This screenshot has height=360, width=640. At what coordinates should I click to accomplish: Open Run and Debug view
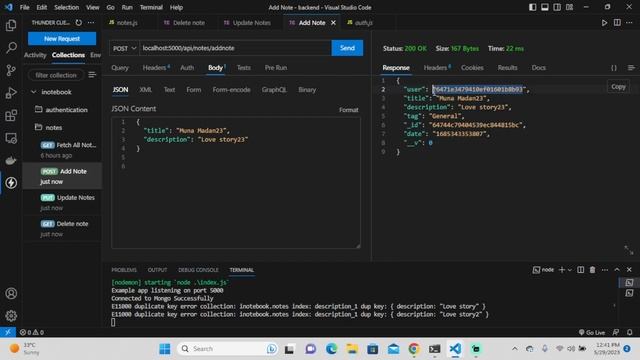click(11, 93)
